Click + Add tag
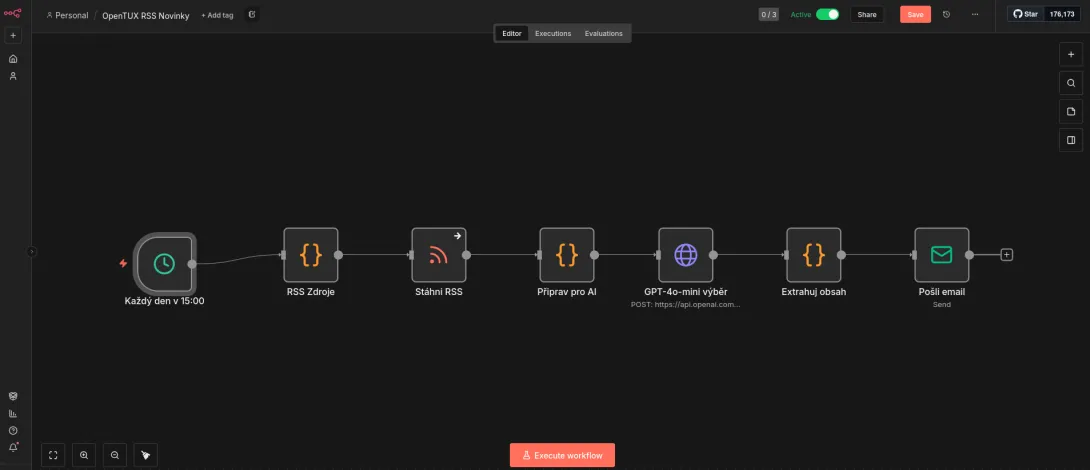Viewport: 1090px width, 470px height. tap(217, 15)
